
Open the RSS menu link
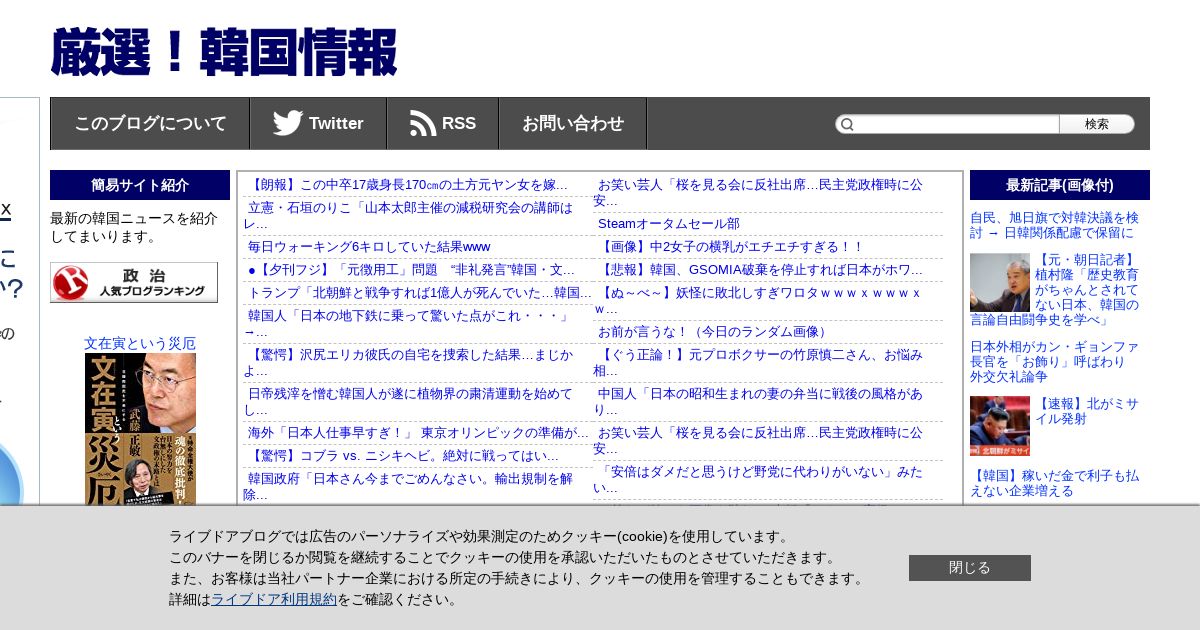[443, 123]
